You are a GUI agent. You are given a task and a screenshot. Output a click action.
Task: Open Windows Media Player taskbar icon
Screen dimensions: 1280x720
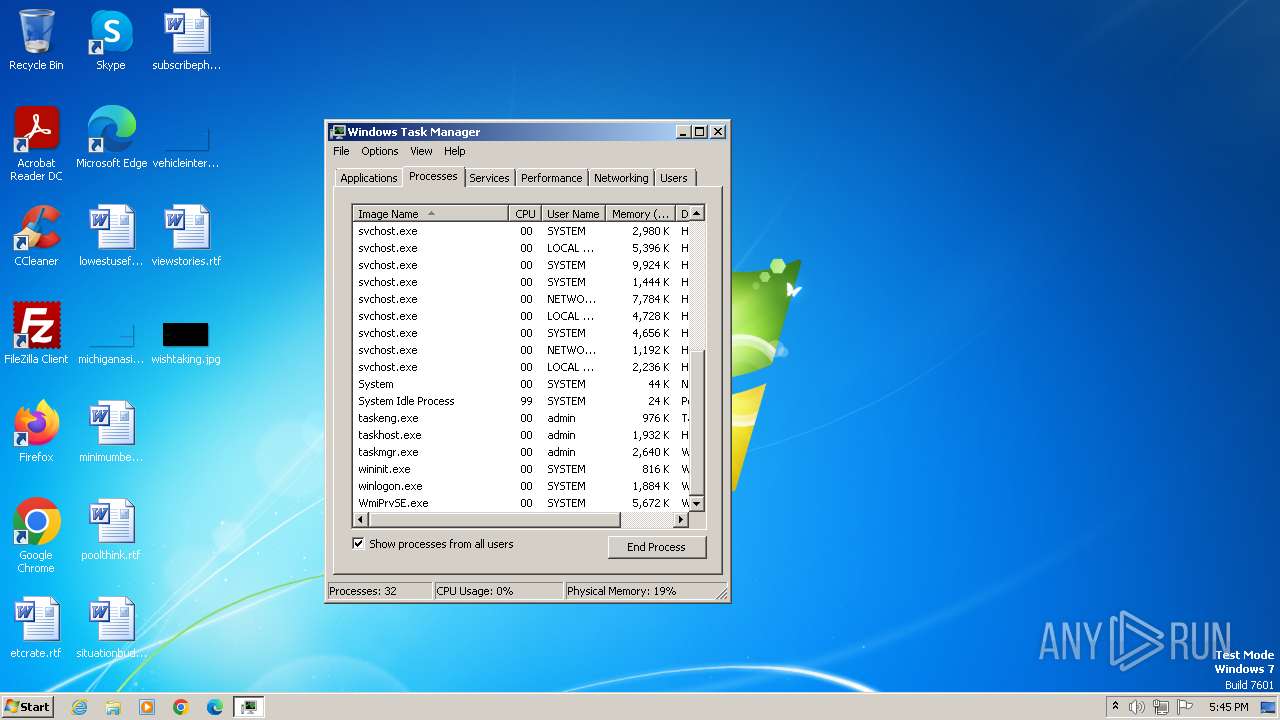click(147, 707)
